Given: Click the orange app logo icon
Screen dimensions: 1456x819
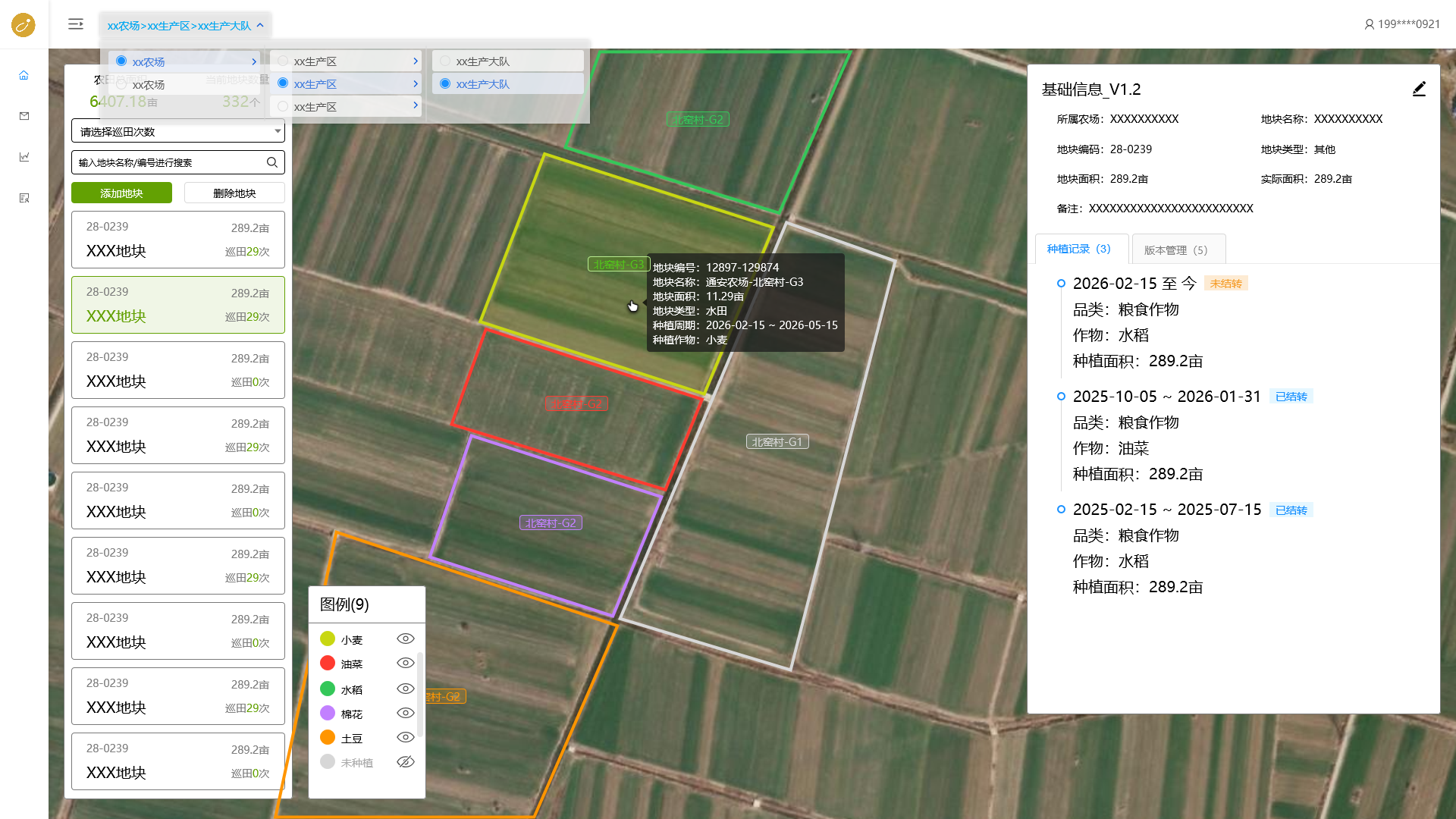Looking at the screenshot, I should (x=24, y=25).
